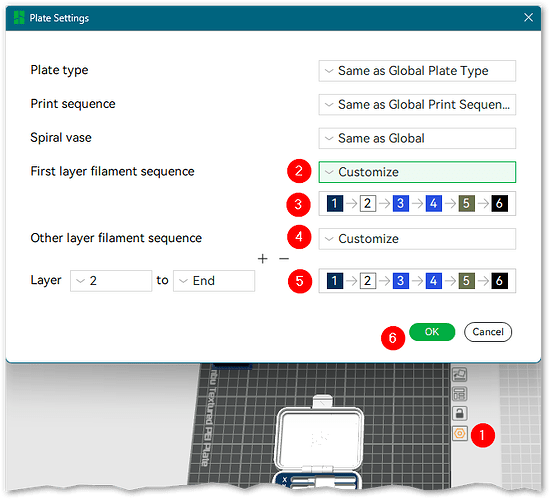Remove layer range with minus icon
Viewport: 550px width, 500px height.
pyautogui.click(x=284, y=259)
